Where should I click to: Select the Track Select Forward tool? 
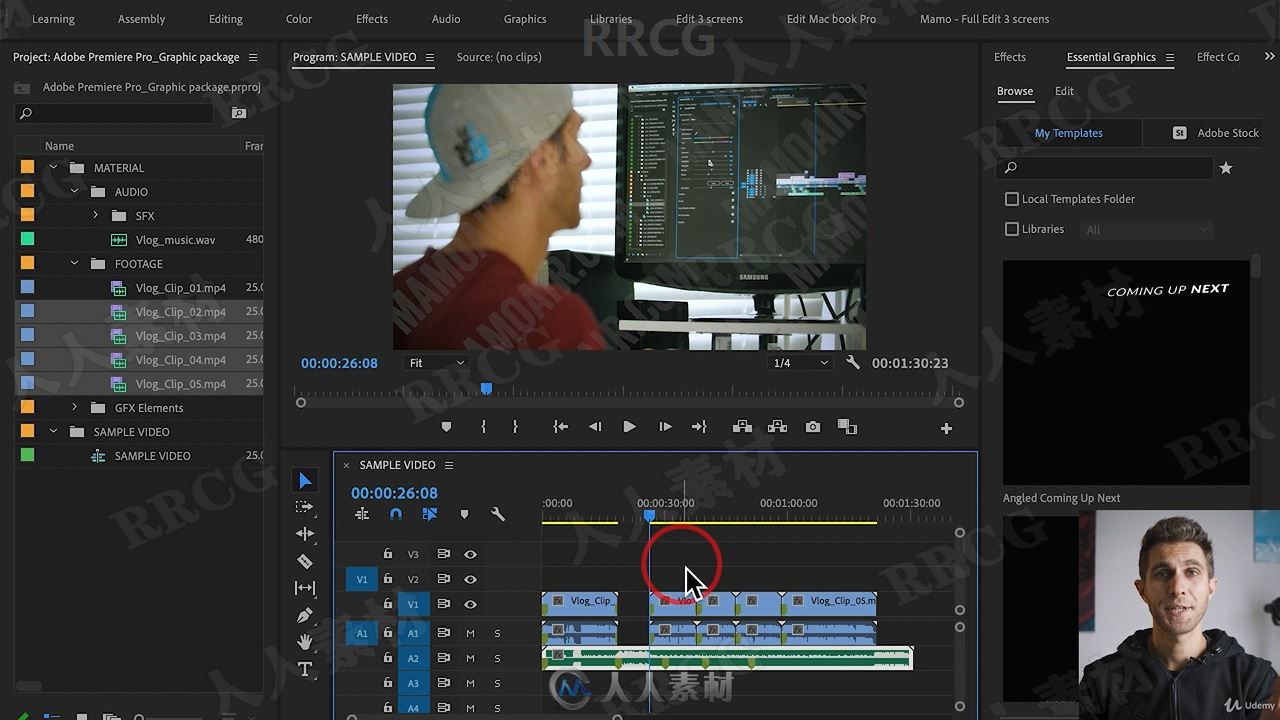pyautogui.click(x=305, y=507)
